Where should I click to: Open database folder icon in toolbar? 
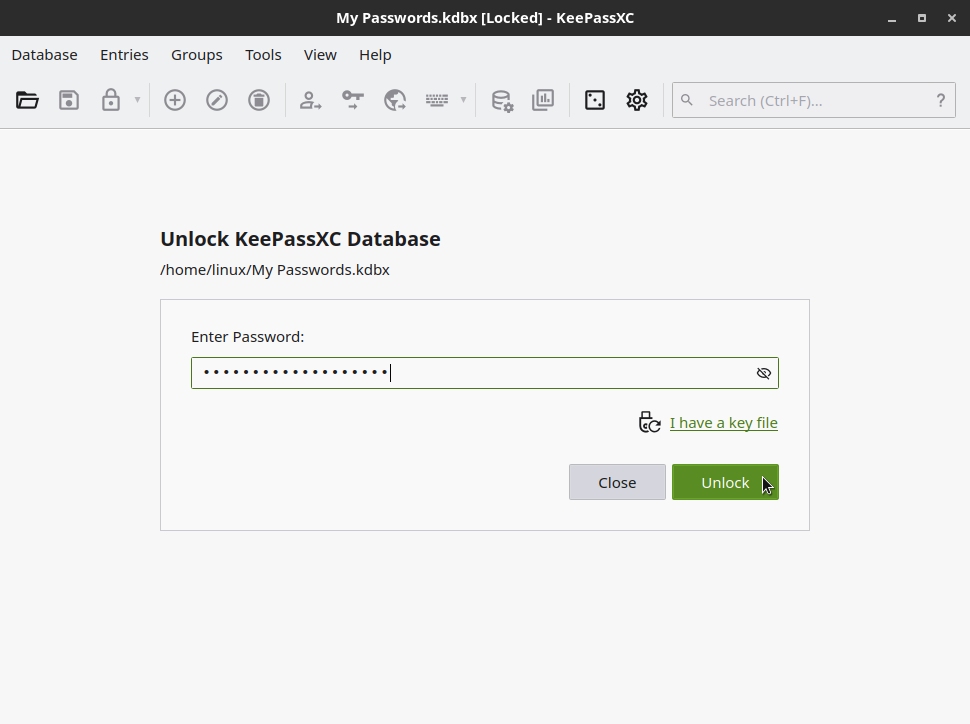[27, 100]
